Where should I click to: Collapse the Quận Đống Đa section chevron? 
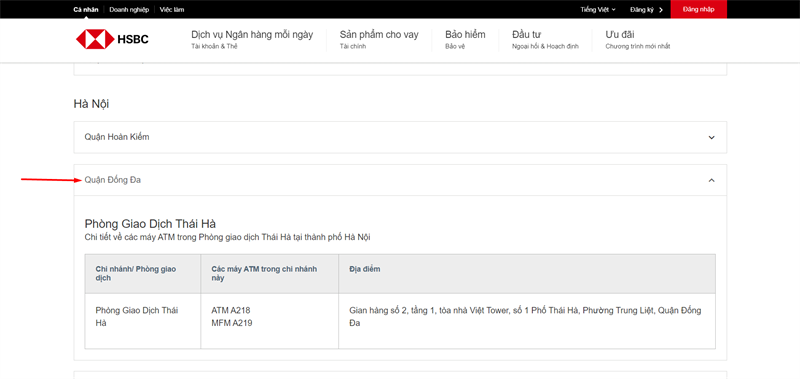712,180
